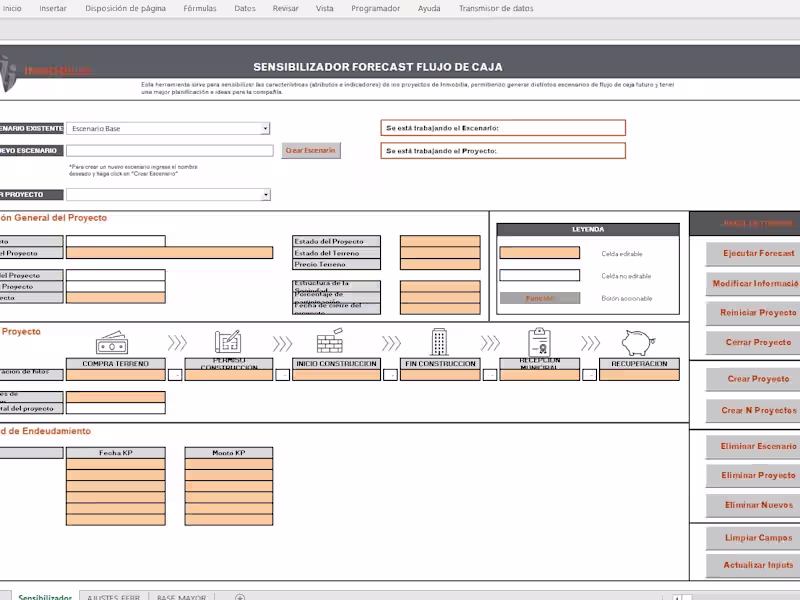This screenshot has width=800, height=600.
Task: Click the SENSIBILIZADOR FORECAST FLUJO DE CAJA title
Action: [378, 67]
